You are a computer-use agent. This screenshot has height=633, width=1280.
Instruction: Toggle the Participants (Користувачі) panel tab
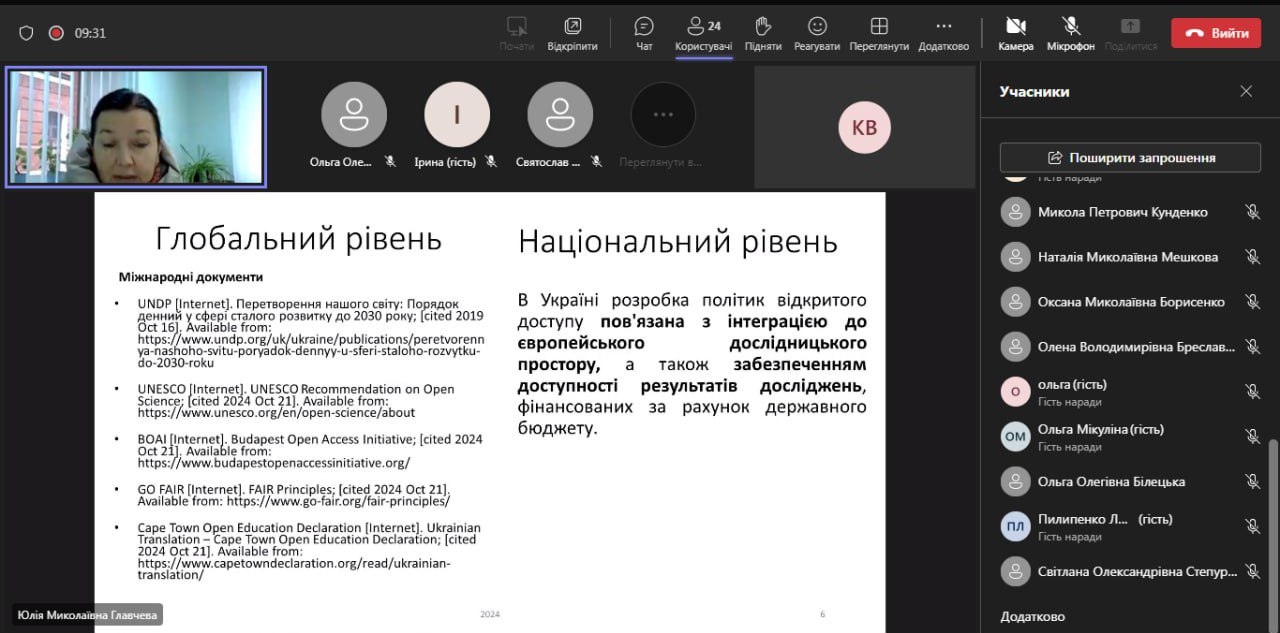[703, 27]
